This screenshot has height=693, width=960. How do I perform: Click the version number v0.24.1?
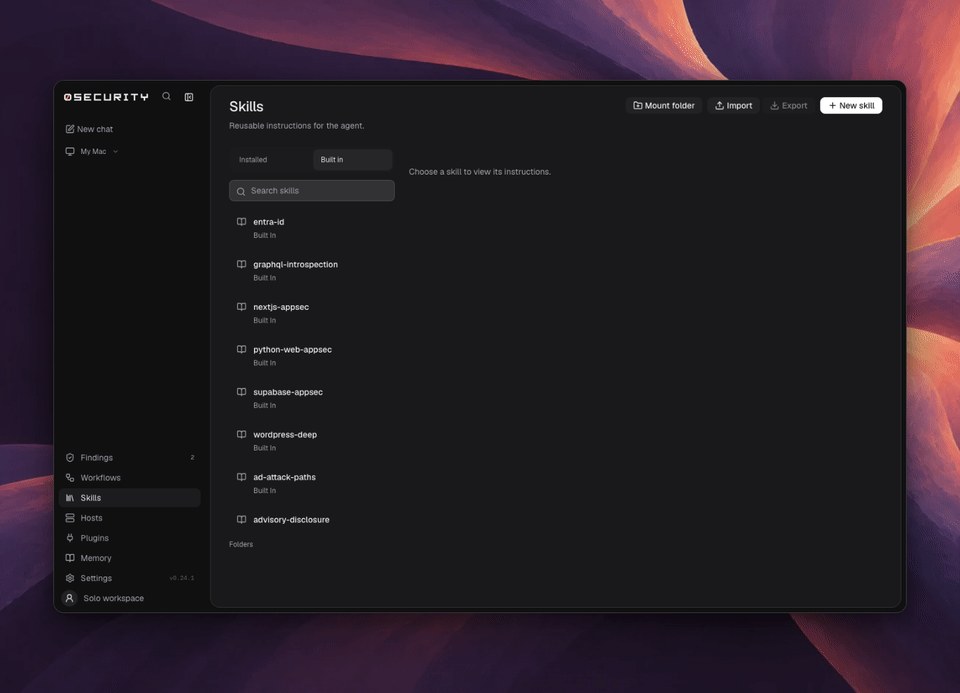coord(182,578)
